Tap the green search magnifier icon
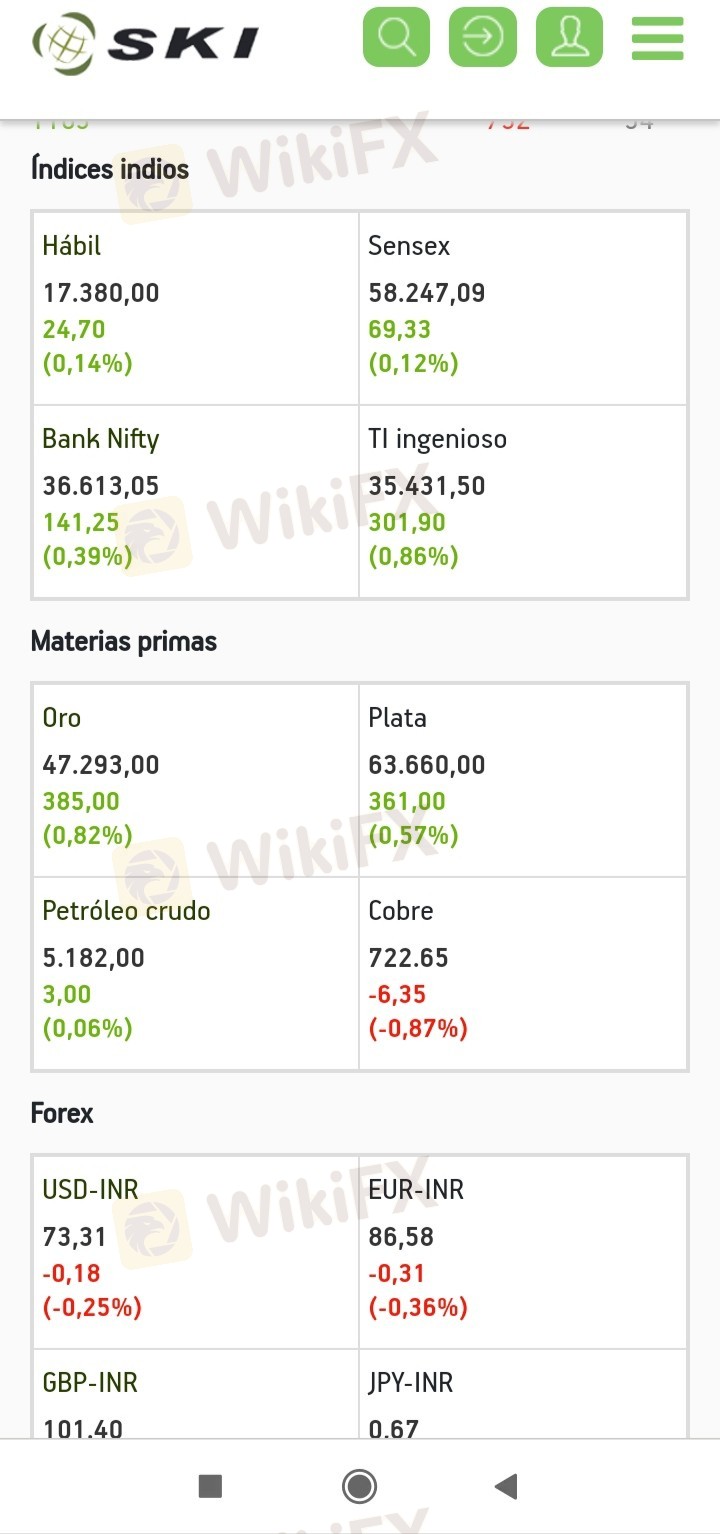Image resolution: width=720 pixels, height=1534 pixels. (396, 38)
